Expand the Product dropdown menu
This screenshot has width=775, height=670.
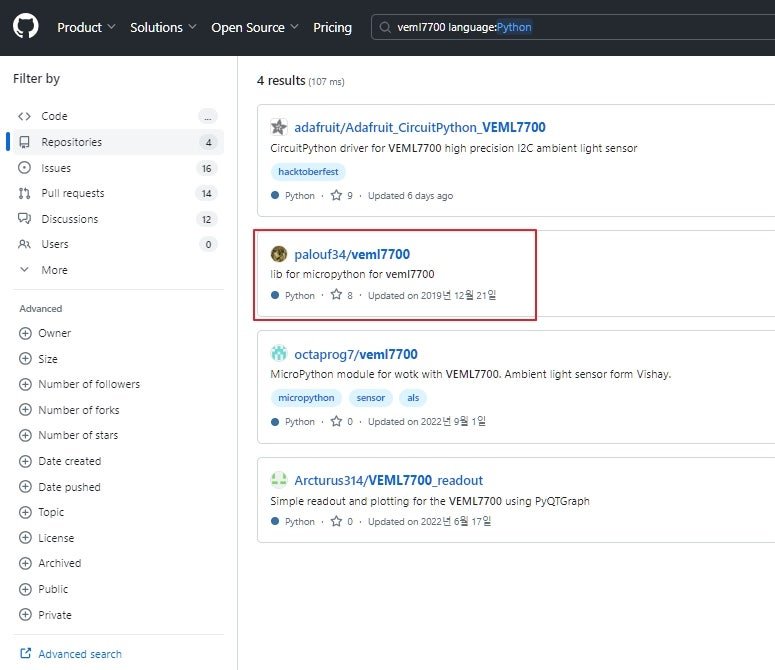click(x=86, y=27)
